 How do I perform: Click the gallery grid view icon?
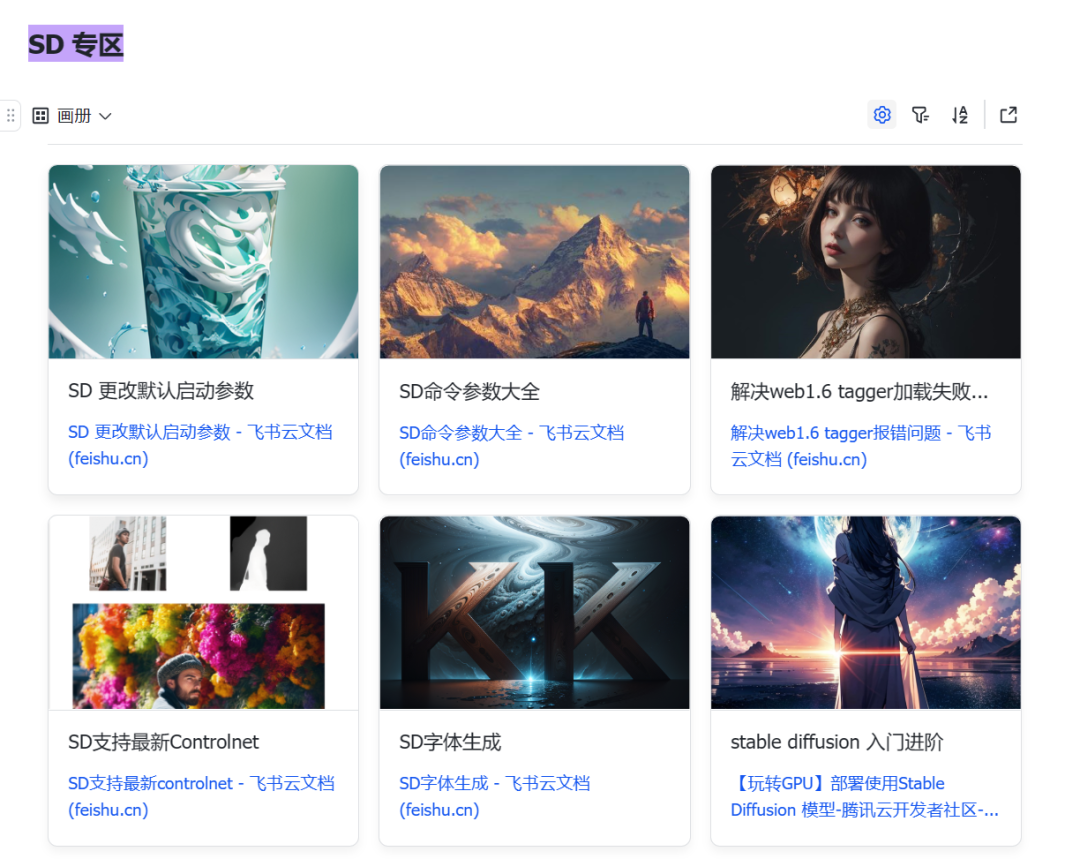click(x=41, y=116)
